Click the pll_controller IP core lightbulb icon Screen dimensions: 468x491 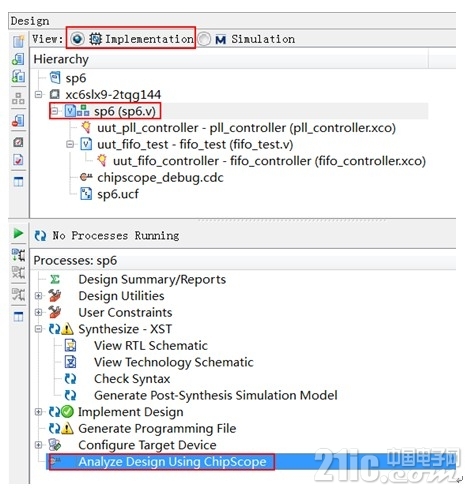pyautogui.click(x=86, y=128)
